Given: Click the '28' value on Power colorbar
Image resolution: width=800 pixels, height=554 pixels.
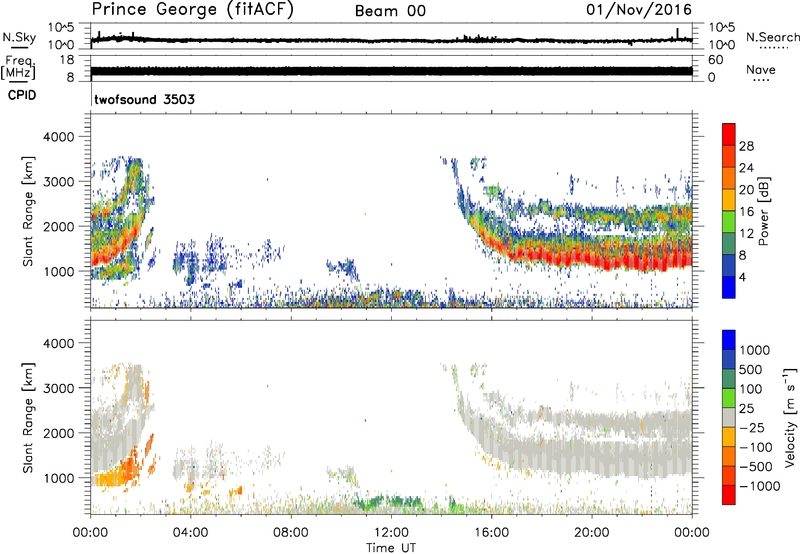Looking at the screenshot, I should pos(746,146).
